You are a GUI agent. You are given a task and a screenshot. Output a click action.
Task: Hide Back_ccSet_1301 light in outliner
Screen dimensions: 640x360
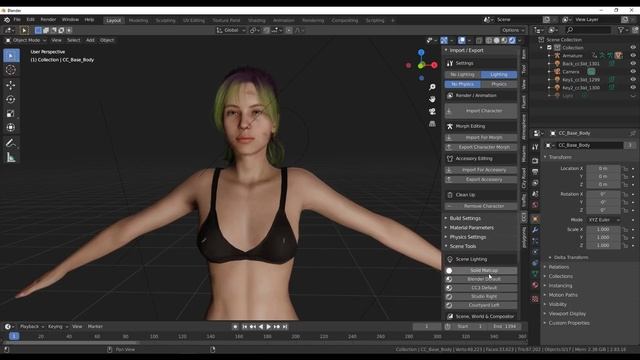633,64
